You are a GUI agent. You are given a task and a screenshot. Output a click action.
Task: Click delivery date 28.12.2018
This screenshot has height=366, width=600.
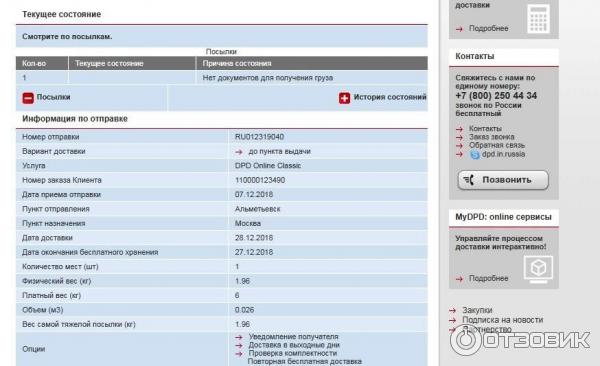[254, 238]
